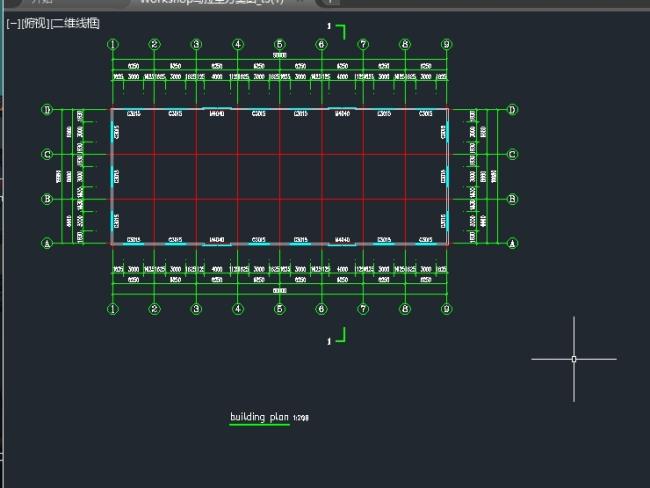Click the new drawing plus tab button
This screenshot has width=650, height=488.
[x=332, y=2]
